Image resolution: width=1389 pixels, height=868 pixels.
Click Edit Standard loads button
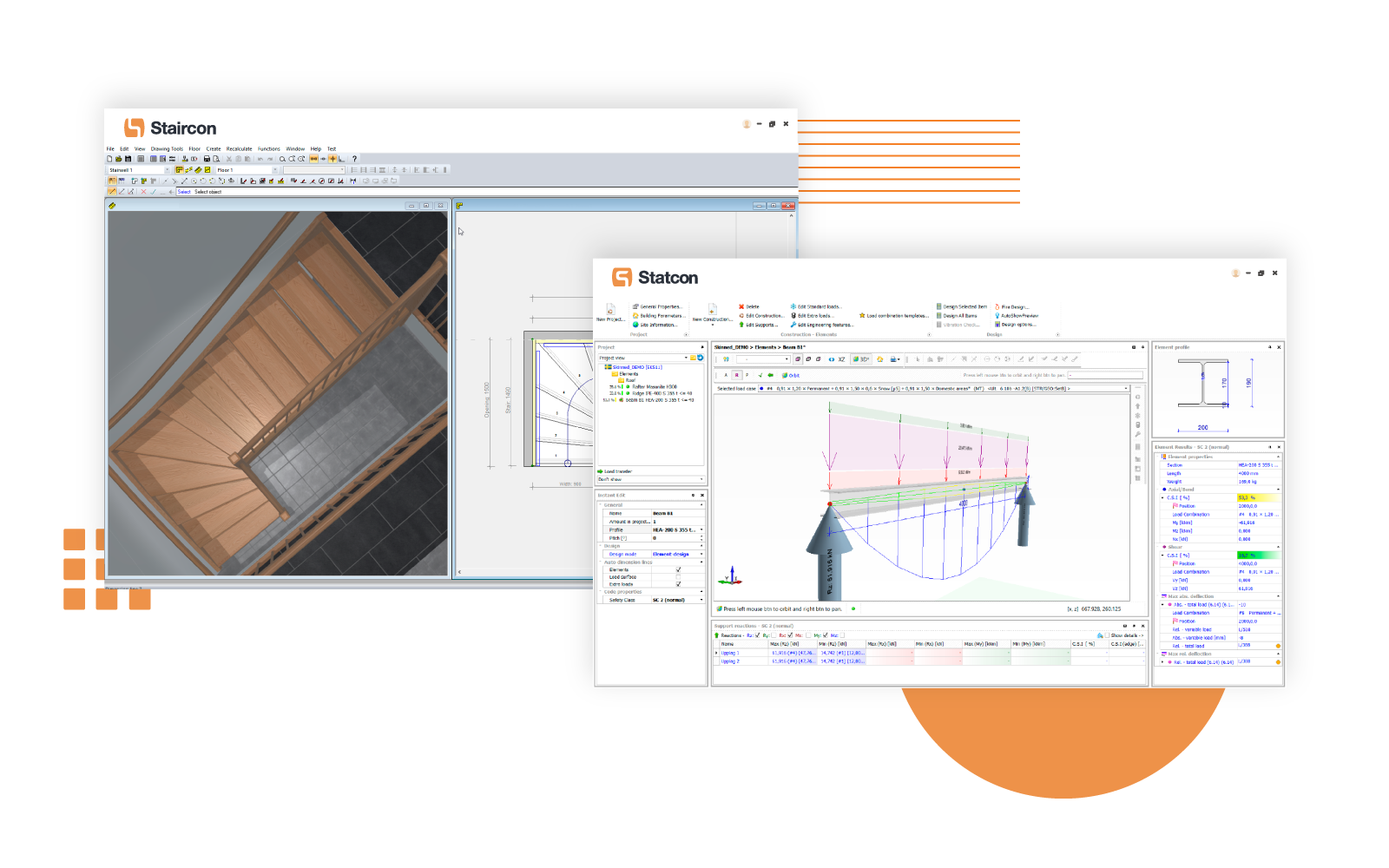[x=818, y=306]
